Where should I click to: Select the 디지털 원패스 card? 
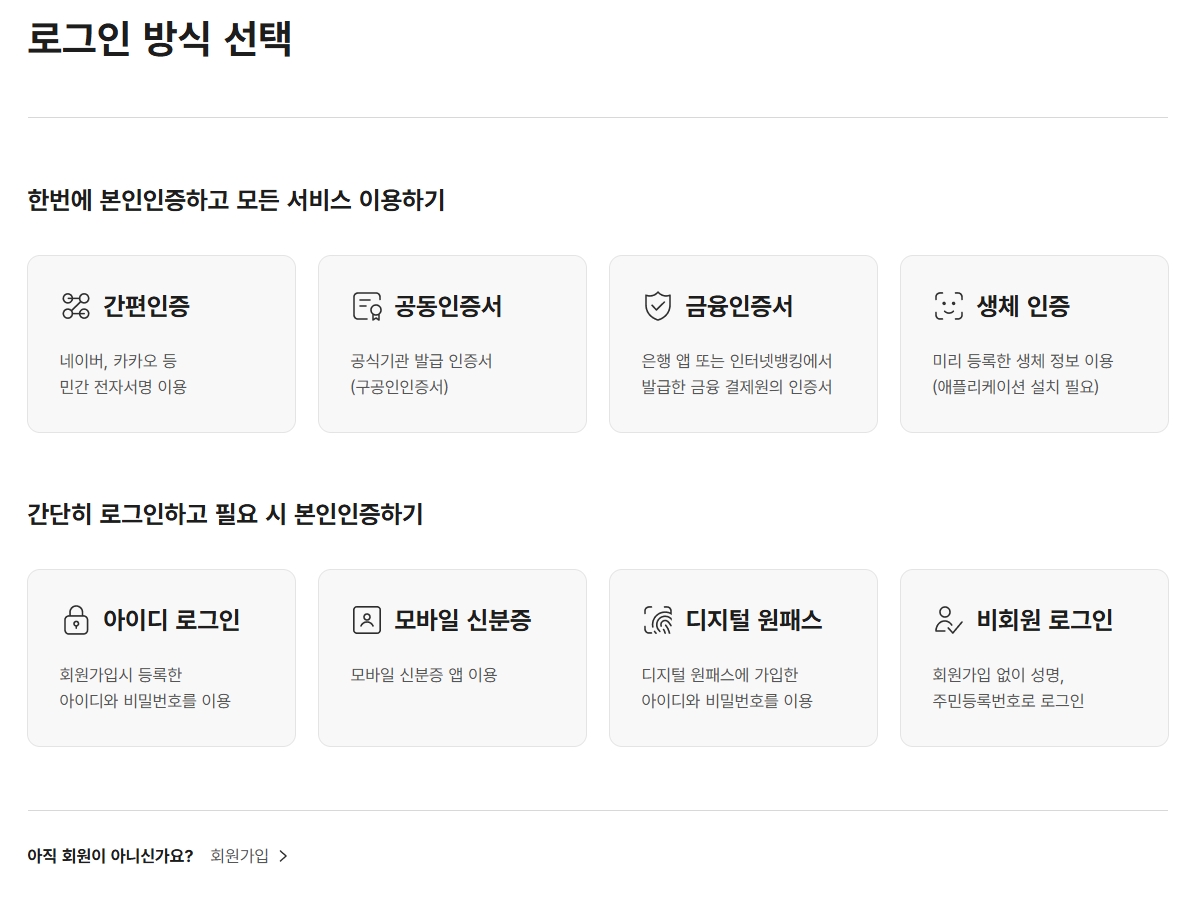[x=743, y=657]
